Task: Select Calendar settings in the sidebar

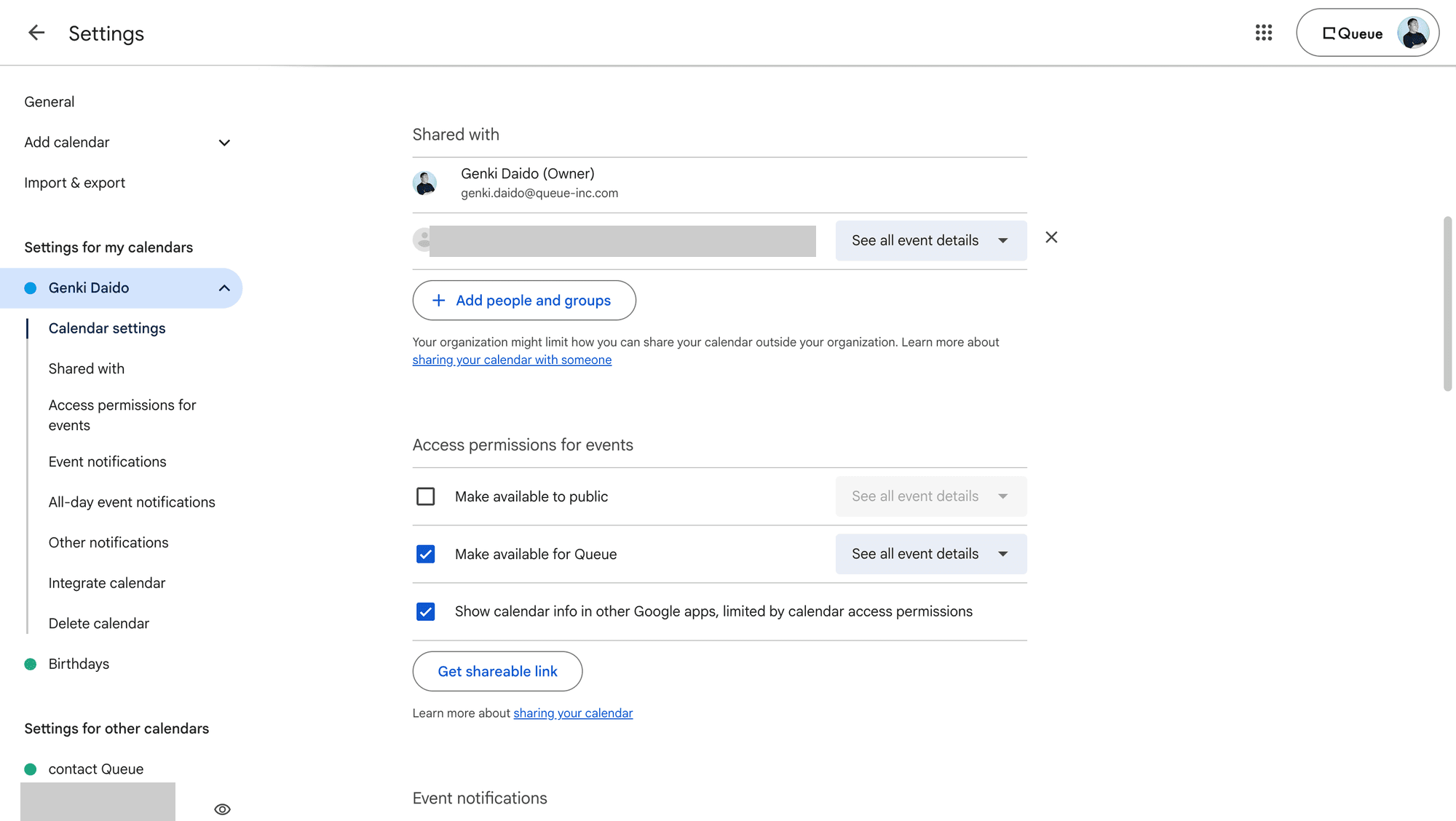Action: (x=107, y=328)
